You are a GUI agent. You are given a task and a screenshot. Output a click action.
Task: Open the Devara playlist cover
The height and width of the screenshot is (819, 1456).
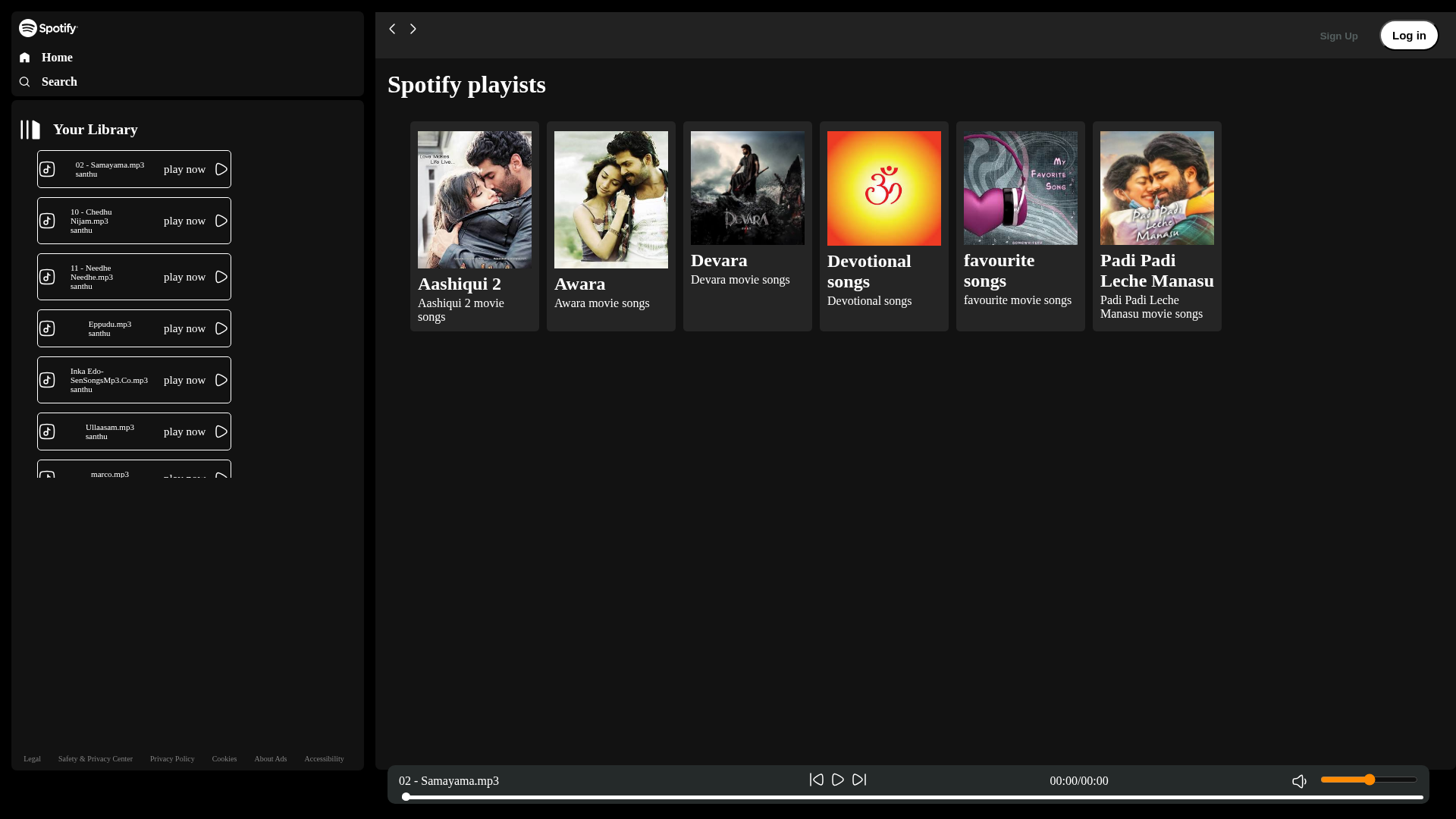(748, 188)
